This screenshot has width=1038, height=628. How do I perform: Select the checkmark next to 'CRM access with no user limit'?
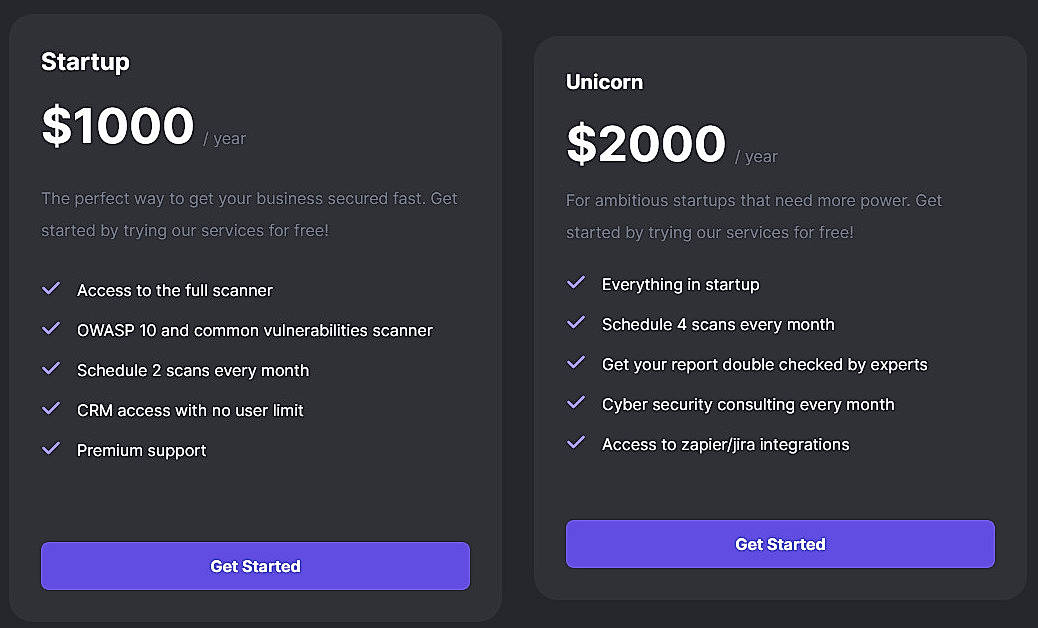tap(51, 409)
